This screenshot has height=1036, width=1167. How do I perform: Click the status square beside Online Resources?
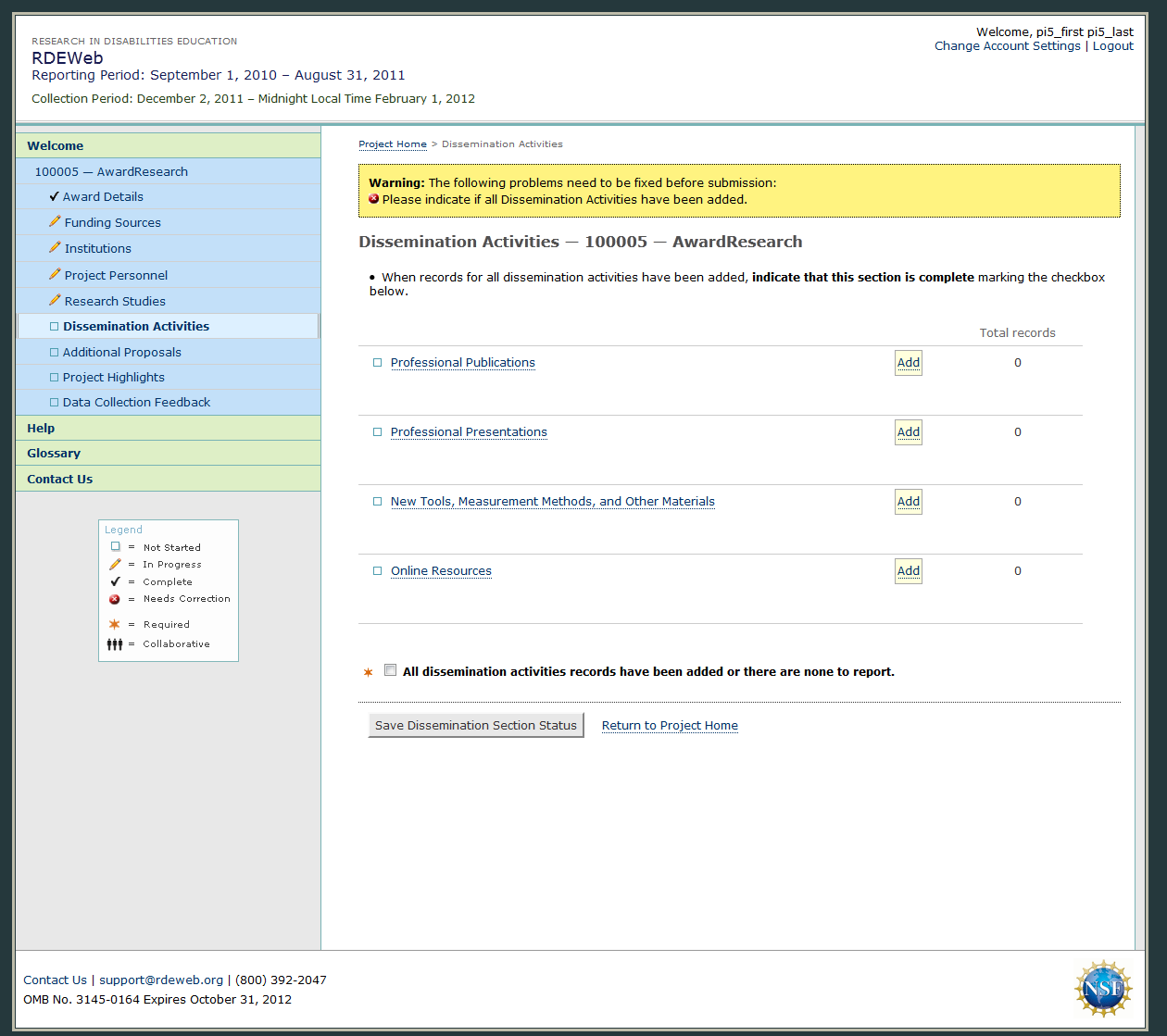click(377, 571)
